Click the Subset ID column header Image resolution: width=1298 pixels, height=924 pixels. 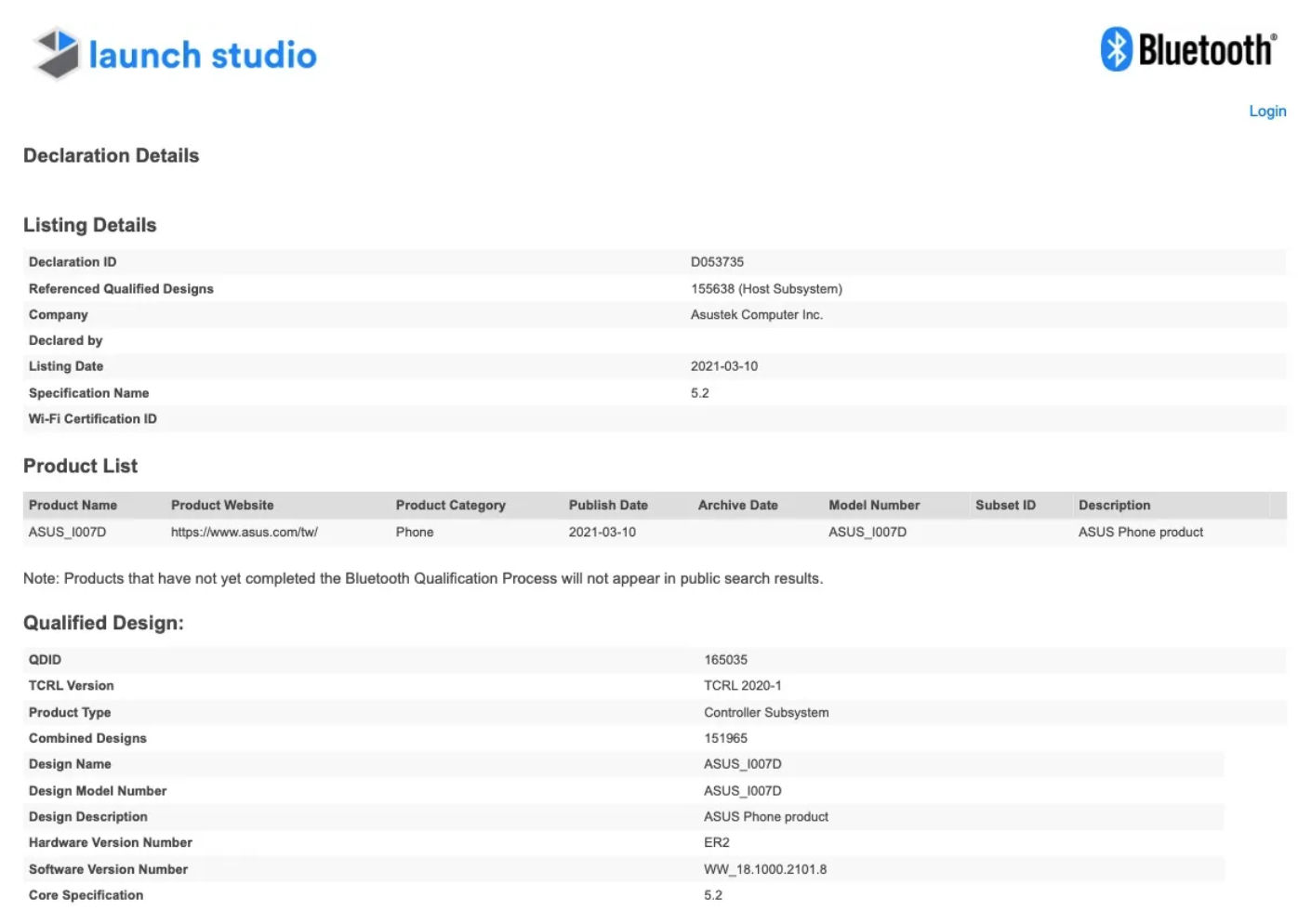tap(1005, 505)
